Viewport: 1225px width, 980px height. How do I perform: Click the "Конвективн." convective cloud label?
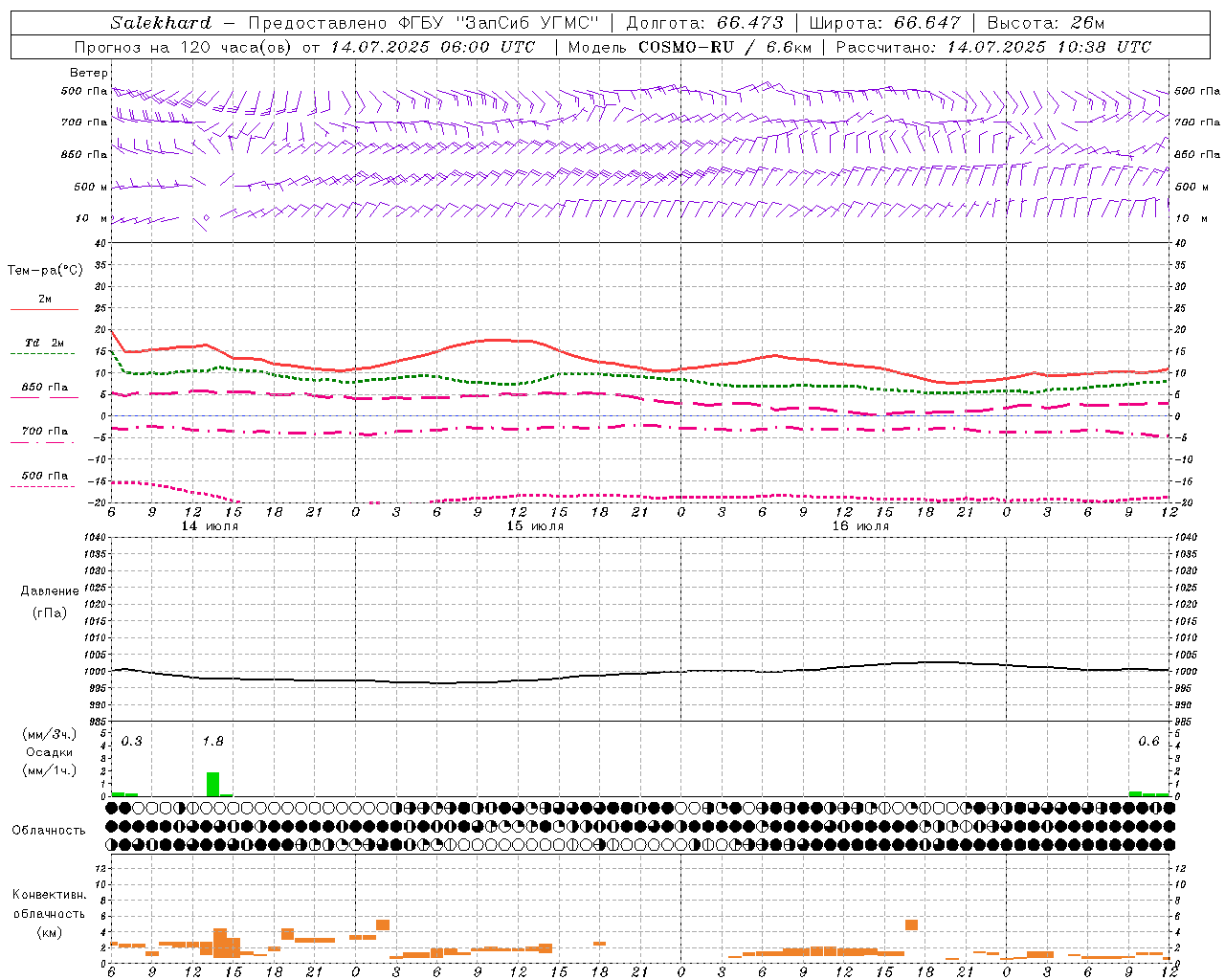pos(50,895)
